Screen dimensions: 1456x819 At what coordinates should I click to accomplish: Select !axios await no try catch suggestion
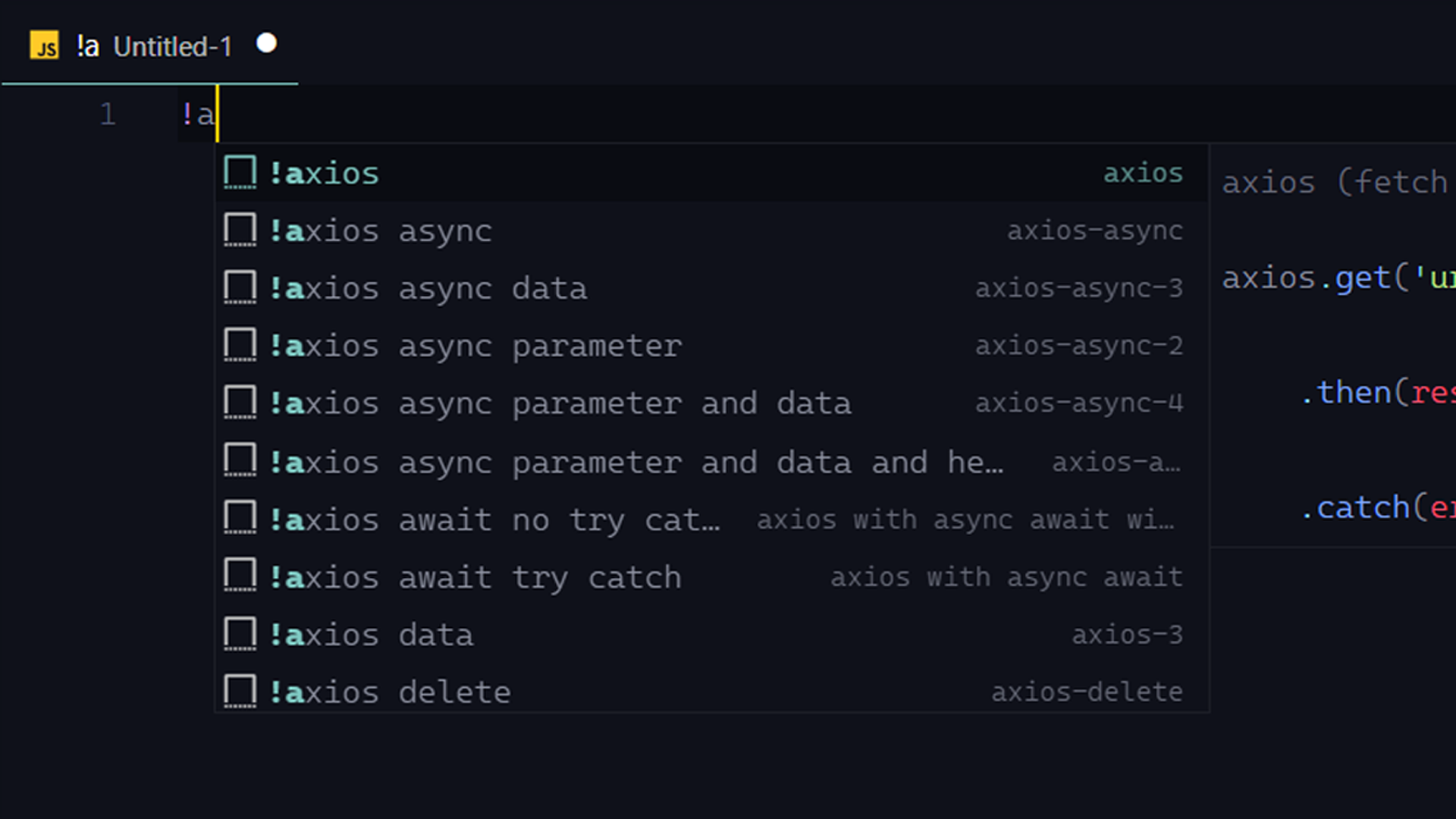tap(494, 520)
